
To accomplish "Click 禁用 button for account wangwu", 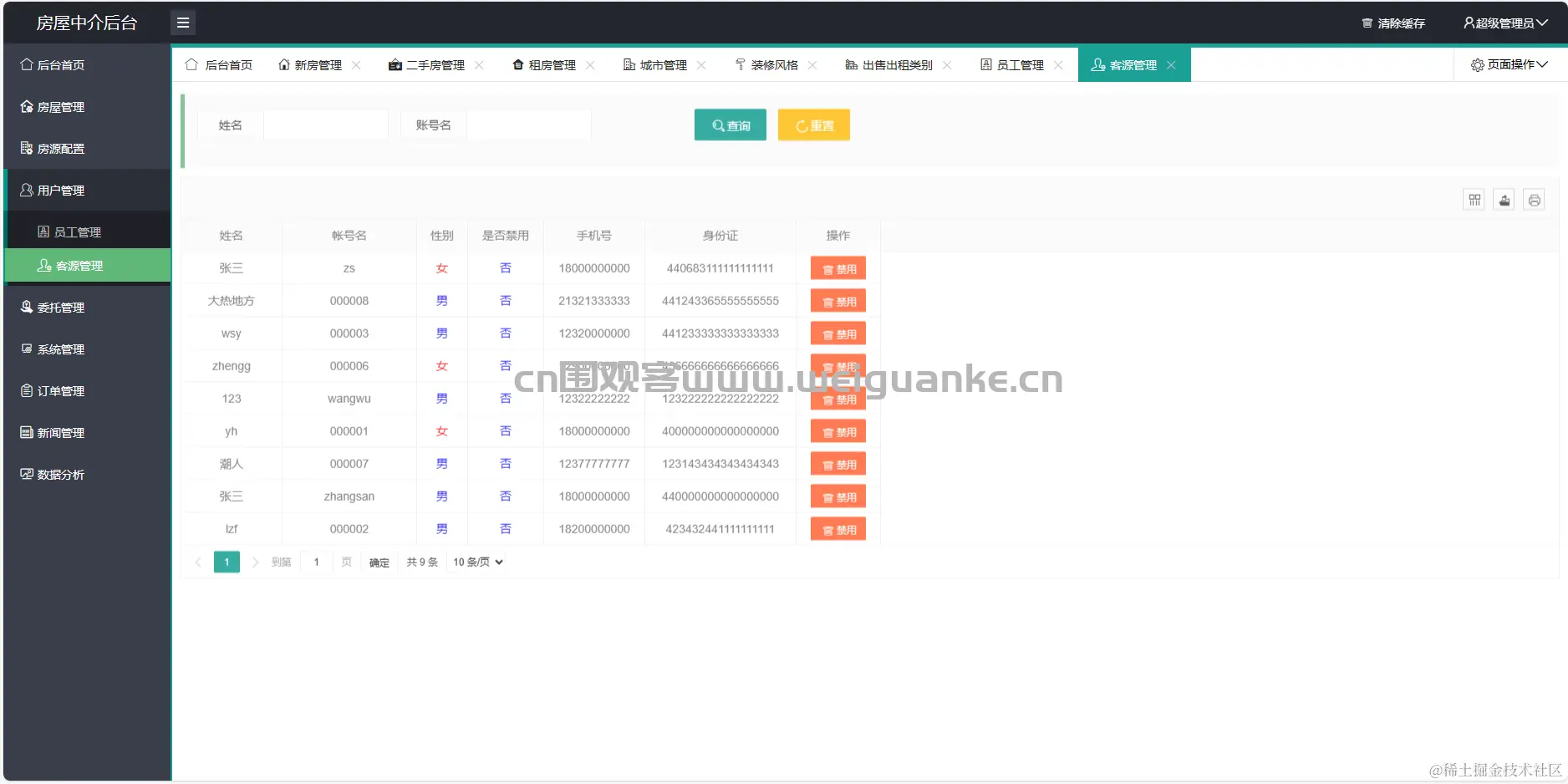I will (838, 399).
